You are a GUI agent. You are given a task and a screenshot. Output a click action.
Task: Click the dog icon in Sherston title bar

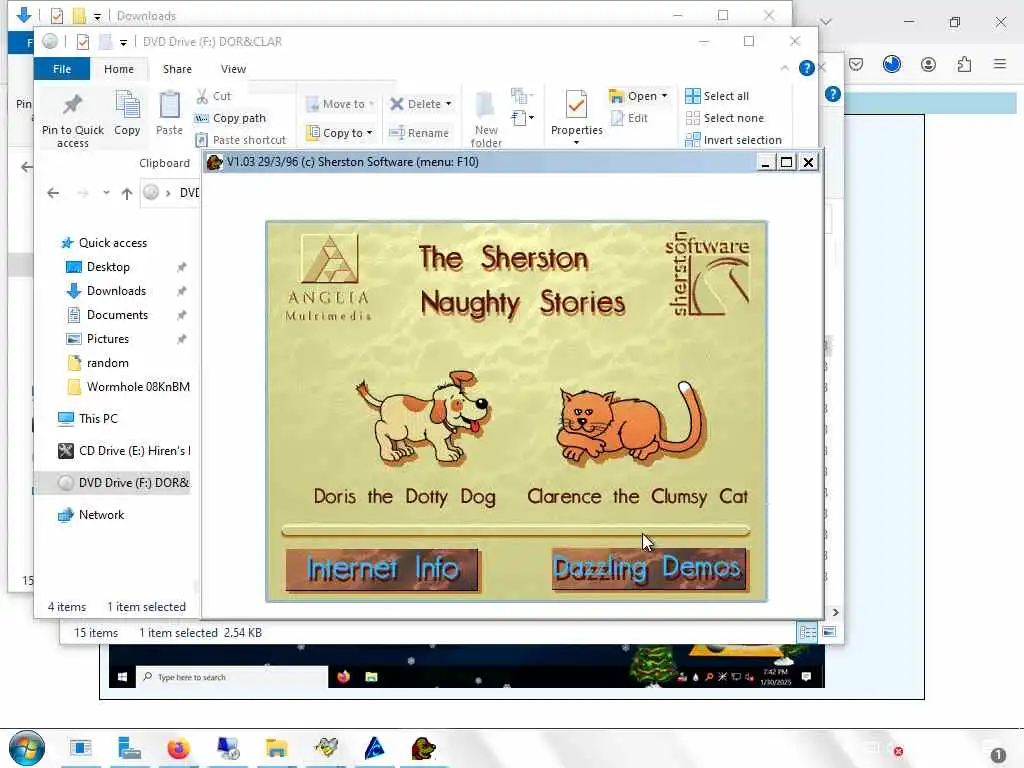pos(215,162)
